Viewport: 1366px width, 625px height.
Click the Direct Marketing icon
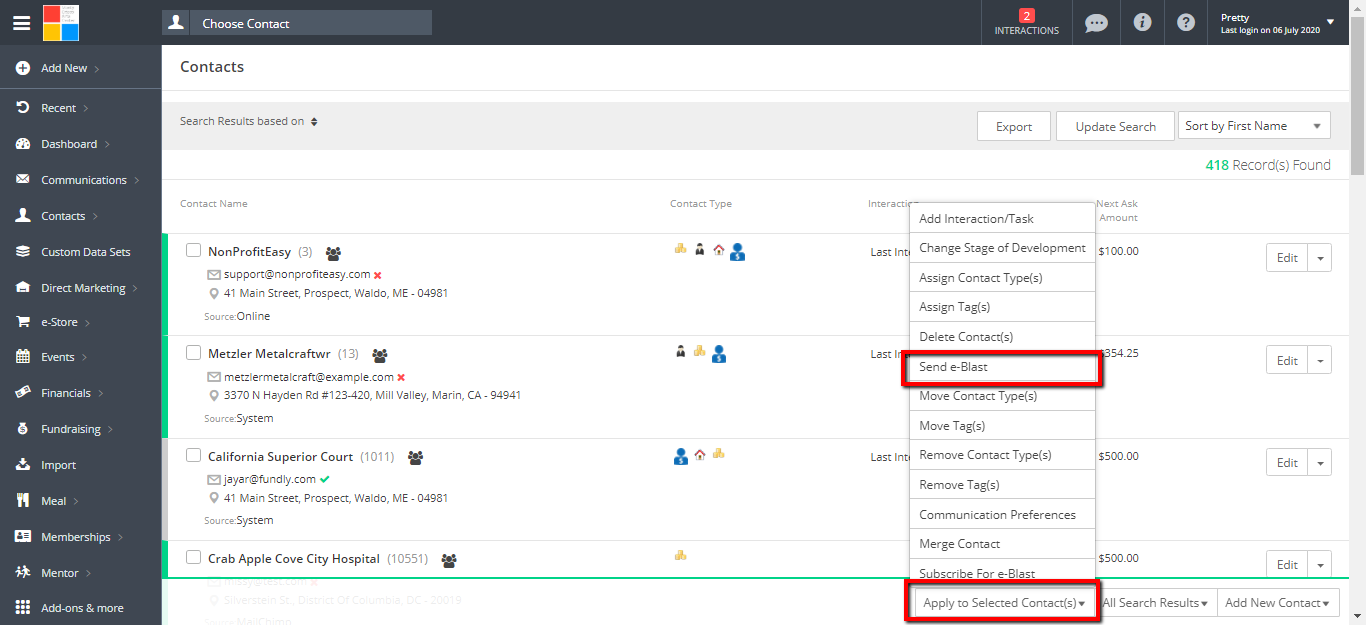tap(22, 288)
